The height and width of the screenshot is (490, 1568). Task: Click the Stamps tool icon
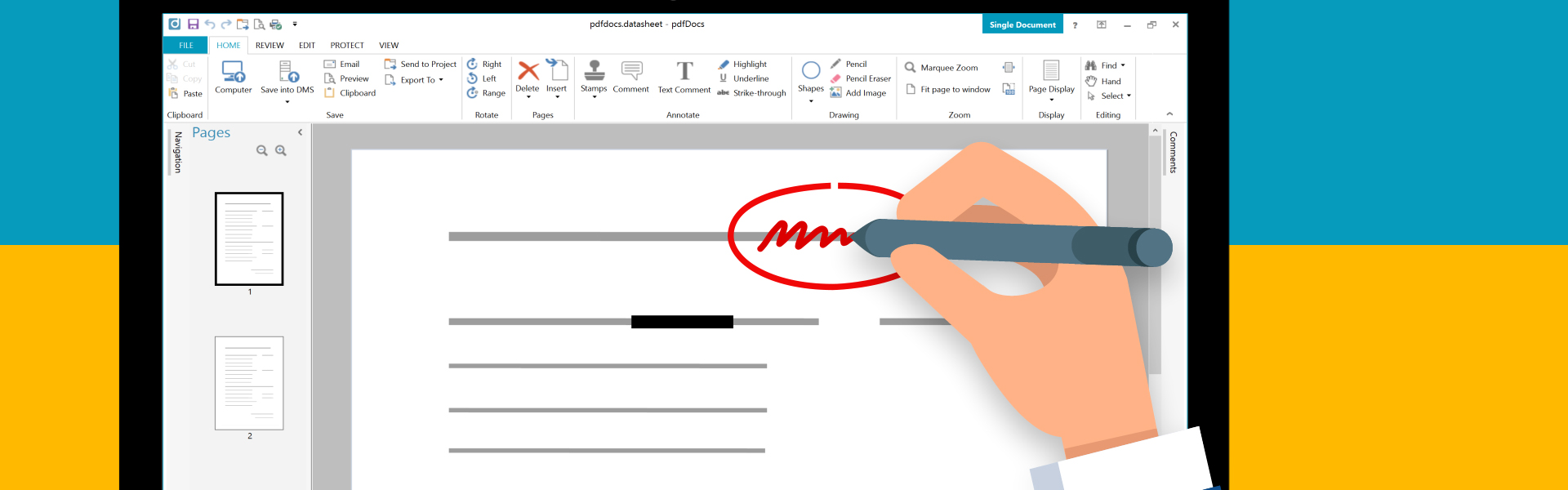point(594,72)
